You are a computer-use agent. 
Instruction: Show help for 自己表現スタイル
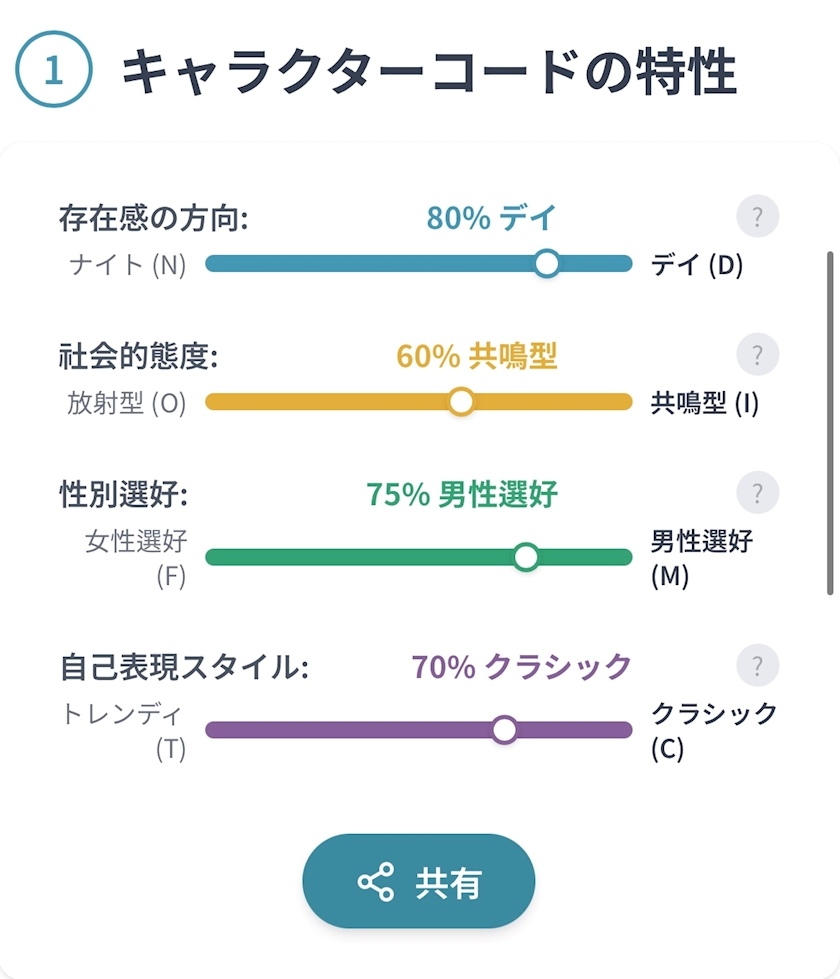pyautogui.click(x=757, y=666)
